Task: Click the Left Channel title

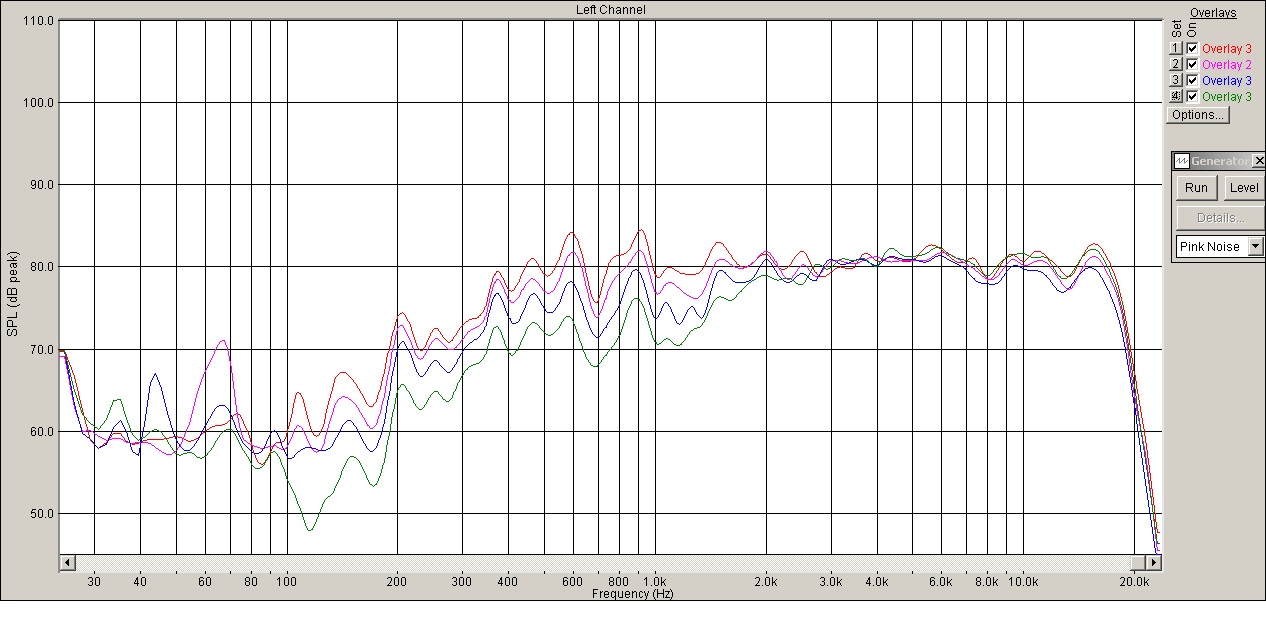Action: click(611, 10)
